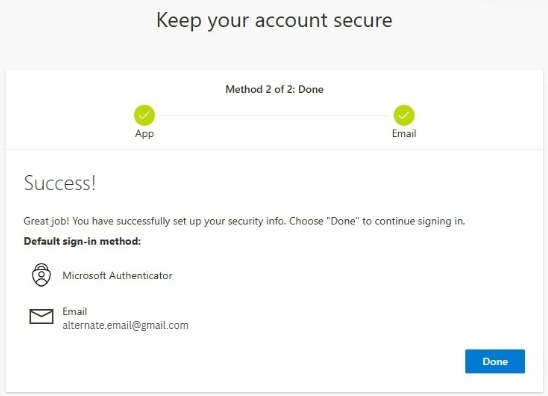Image resolution: width=548 pixels, height=396 pixels.
Task: Click the Keep your account secure heading
Action: pyautogui.click(x=274, y=21)
